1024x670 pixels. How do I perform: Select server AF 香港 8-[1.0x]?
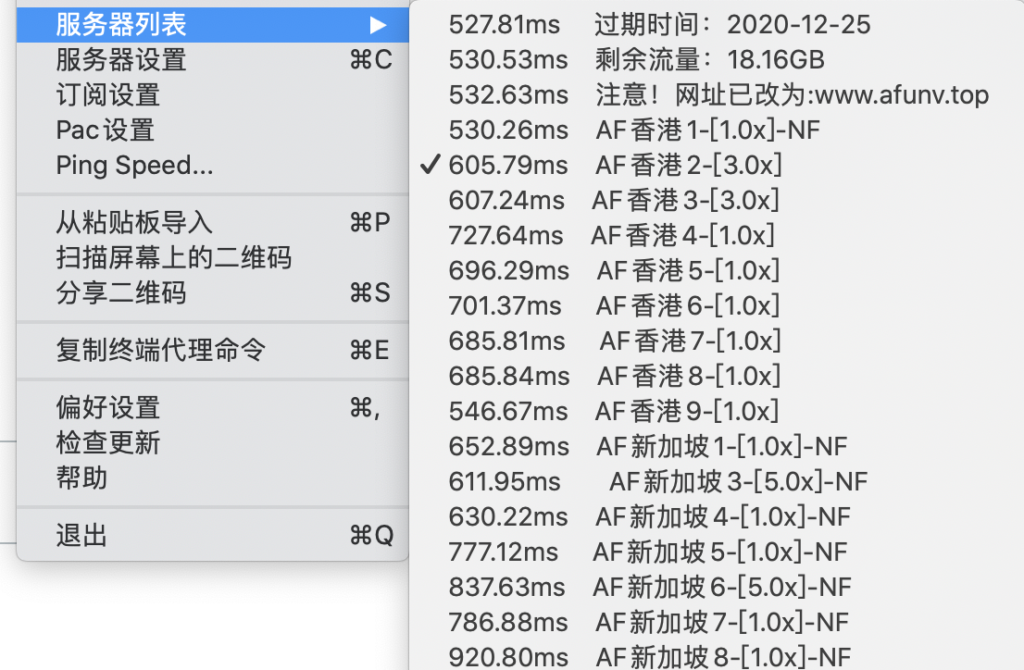coord(716,377)
